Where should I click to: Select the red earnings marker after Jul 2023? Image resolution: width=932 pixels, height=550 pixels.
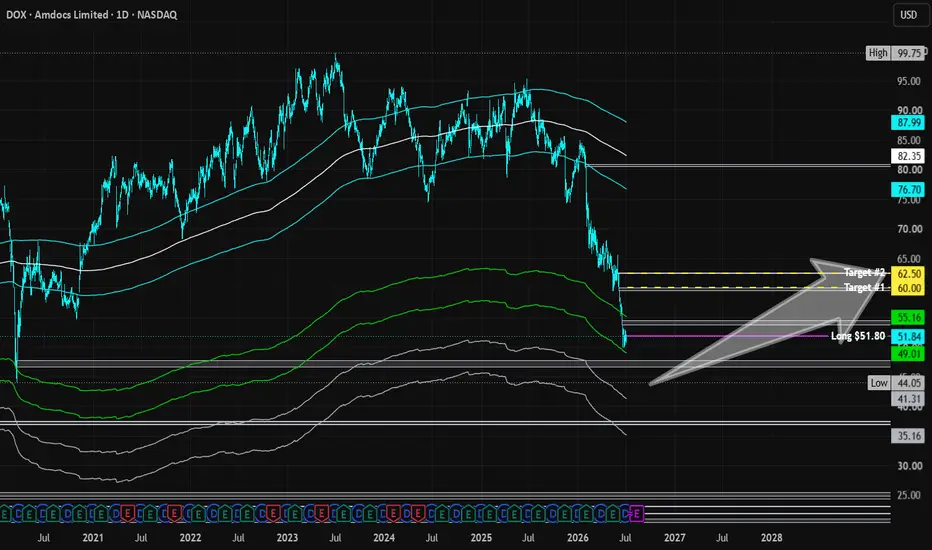click(321, 513)
